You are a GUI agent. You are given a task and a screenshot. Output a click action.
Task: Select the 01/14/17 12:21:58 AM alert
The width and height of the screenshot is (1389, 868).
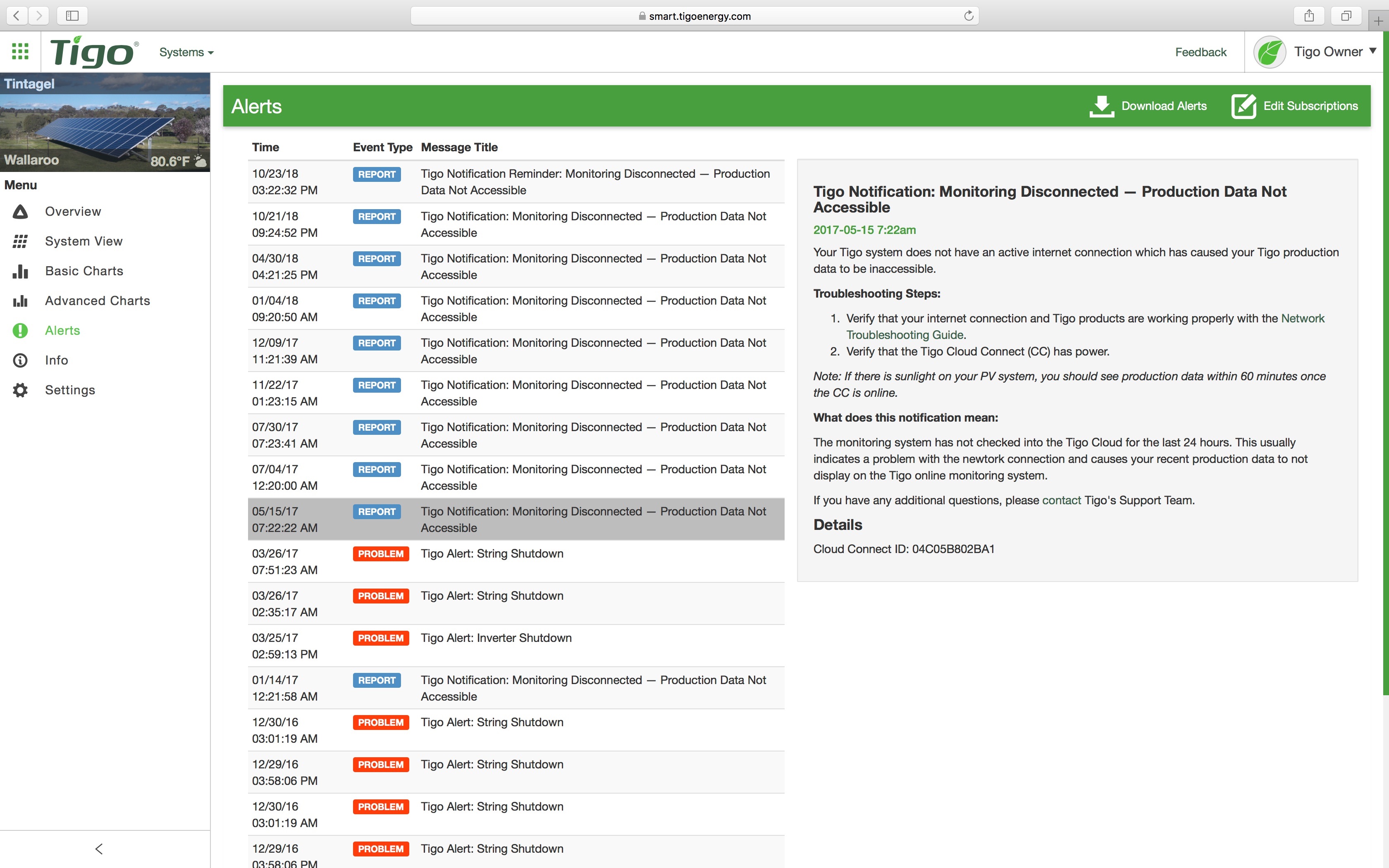(516, 688)
